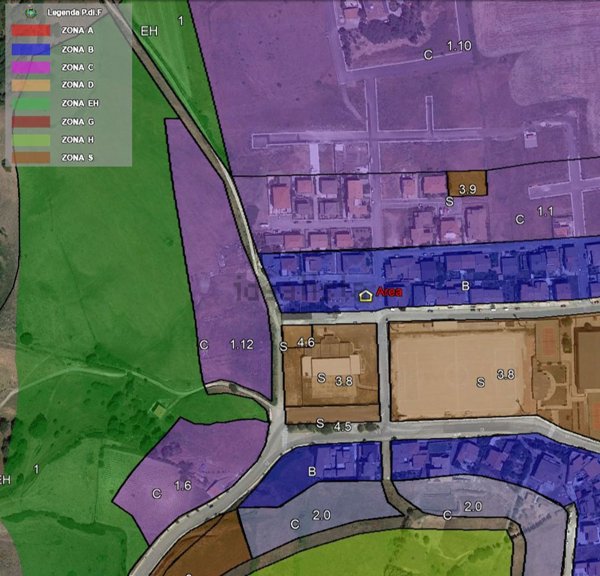Select the strip labeled 4.5
This screenshot has height=576, width=600.
pyautogui.click(x=341, y=426)
